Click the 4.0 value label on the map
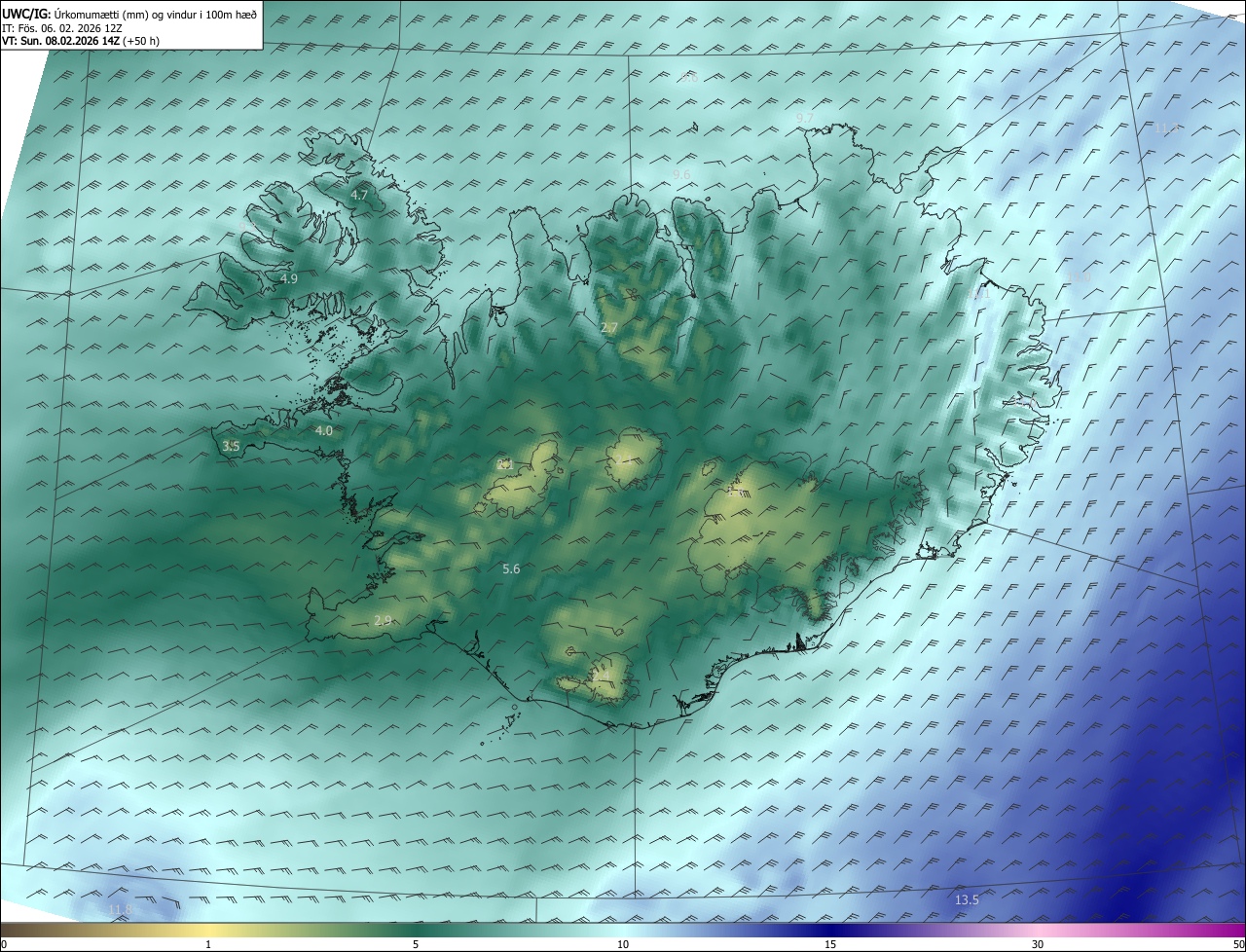 tap(324, 430)
